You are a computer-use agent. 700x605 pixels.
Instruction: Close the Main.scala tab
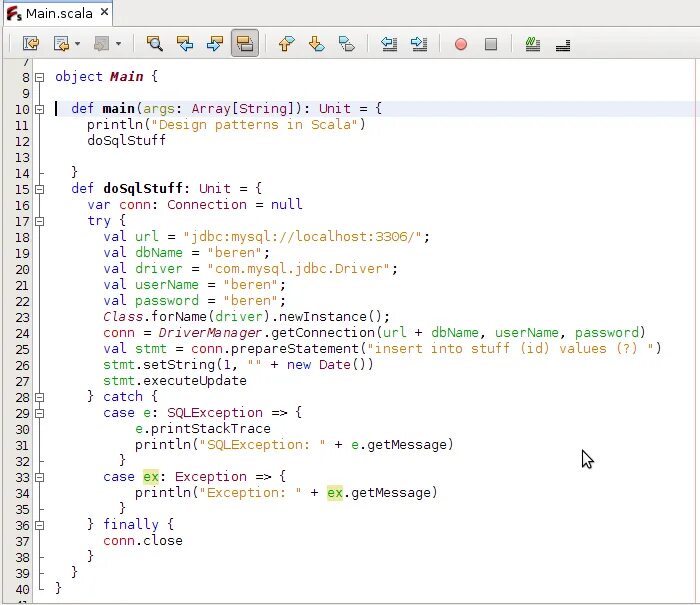click(x=104, y=12)
